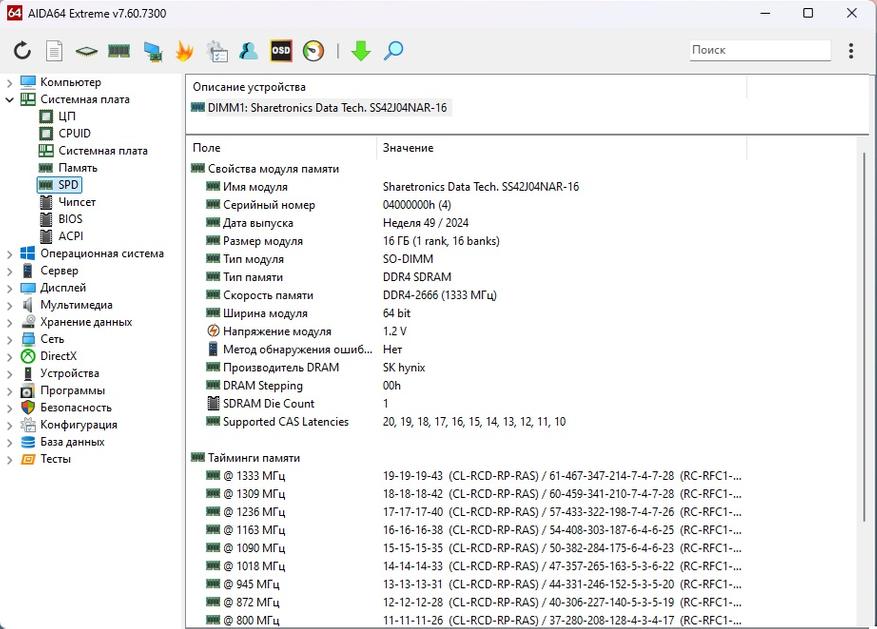Select the SPD tree item
The width and height of the screenshot is (877, 629).
point(59,185)
